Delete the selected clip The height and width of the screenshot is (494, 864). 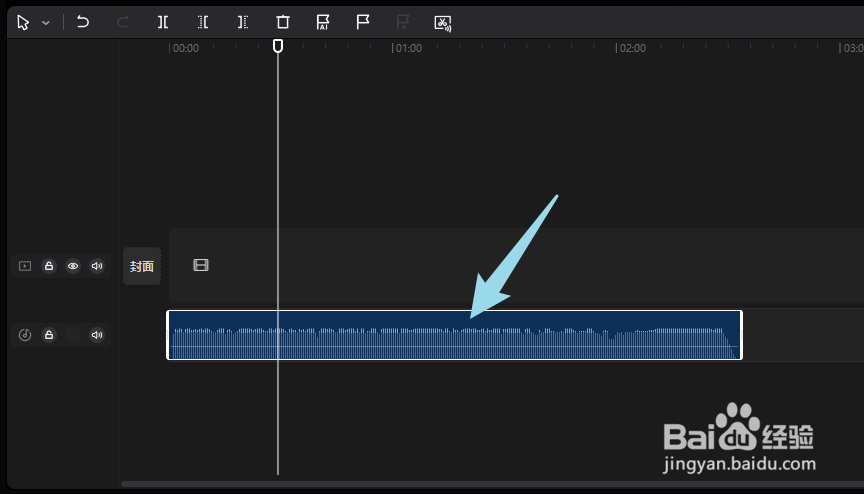tap(283, 22)
